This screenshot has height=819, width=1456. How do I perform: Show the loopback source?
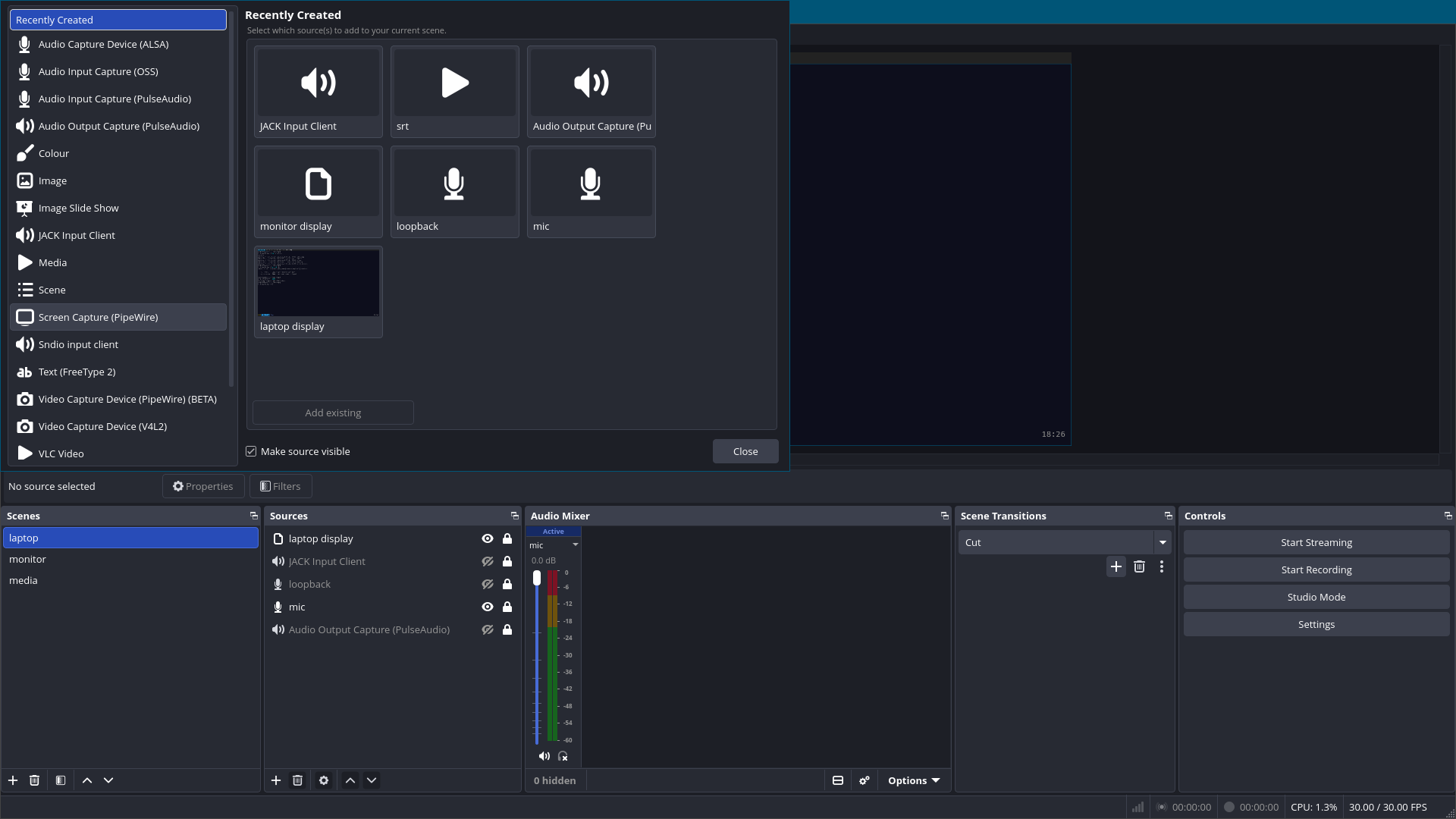(x=488, y=584)
